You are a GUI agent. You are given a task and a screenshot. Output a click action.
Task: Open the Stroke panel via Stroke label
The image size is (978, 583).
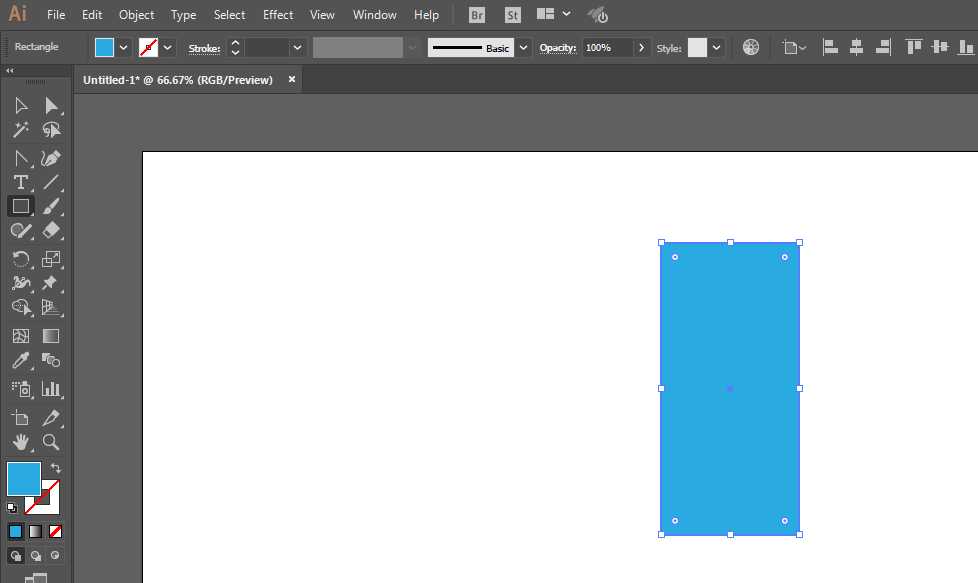pos(205,48)
